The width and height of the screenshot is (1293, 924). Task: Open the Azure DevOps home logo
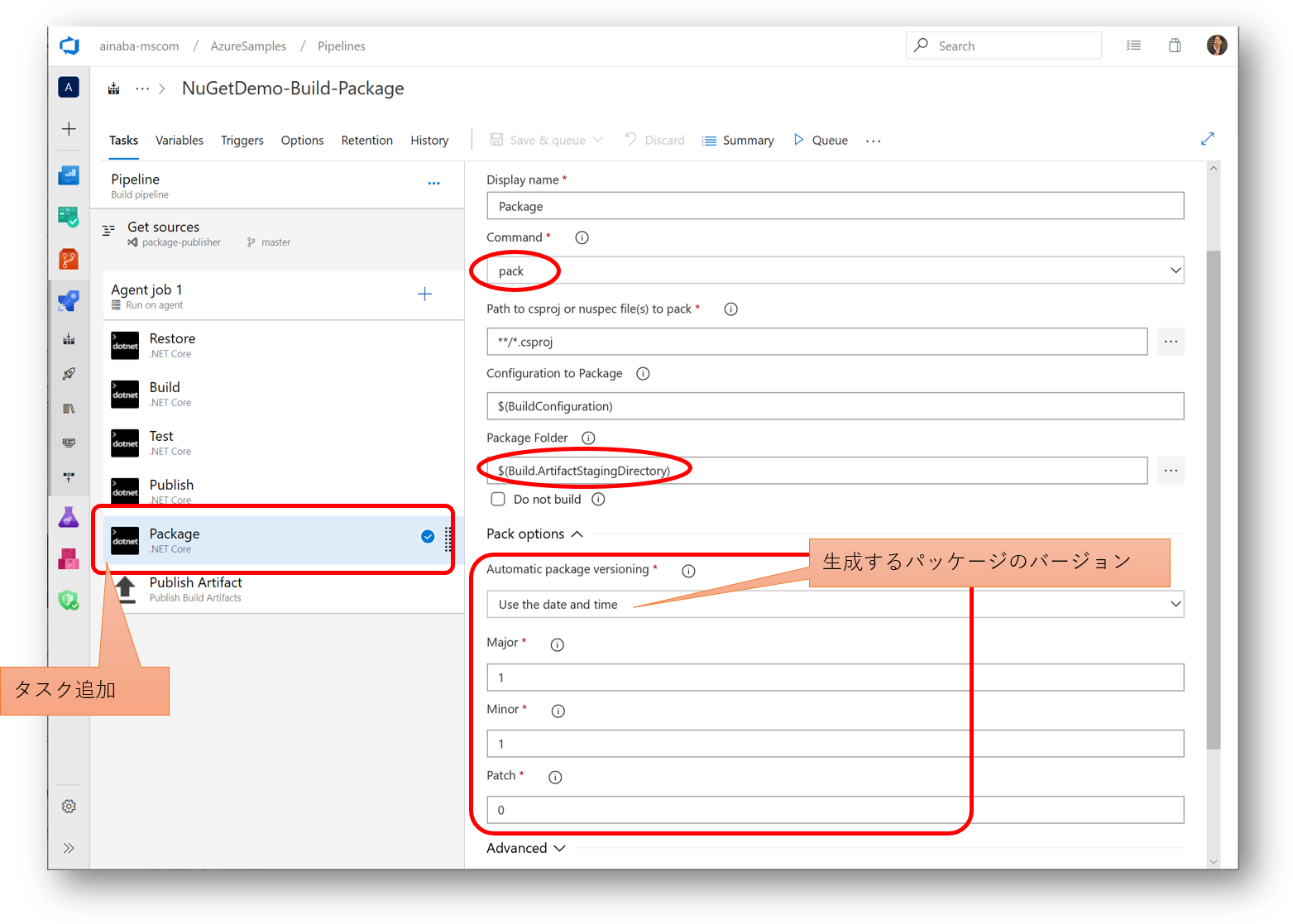pyautogui.click(x=69, y=45)
